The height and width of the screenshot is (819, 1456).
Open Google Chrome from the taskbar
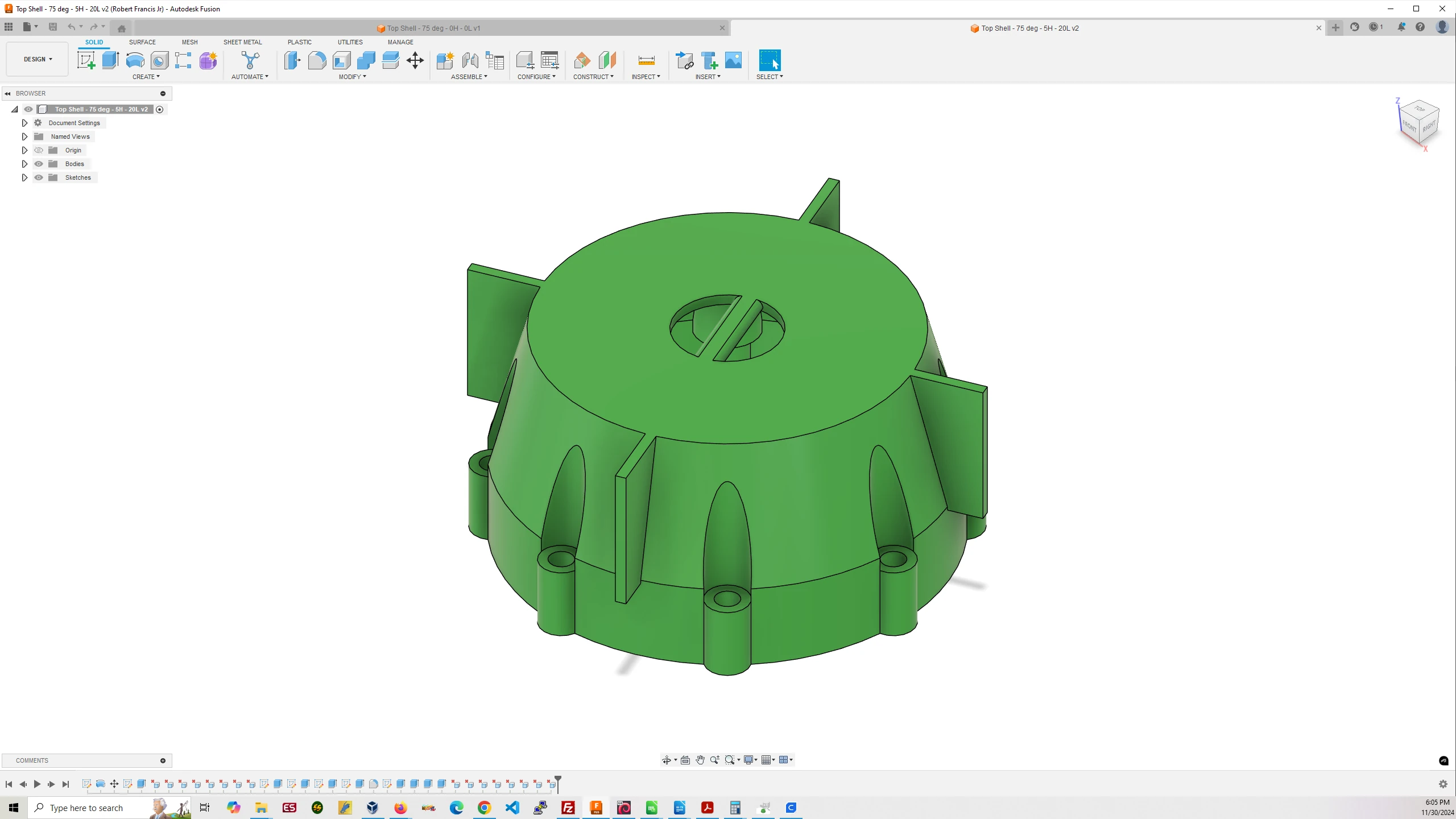pos(484,808)
